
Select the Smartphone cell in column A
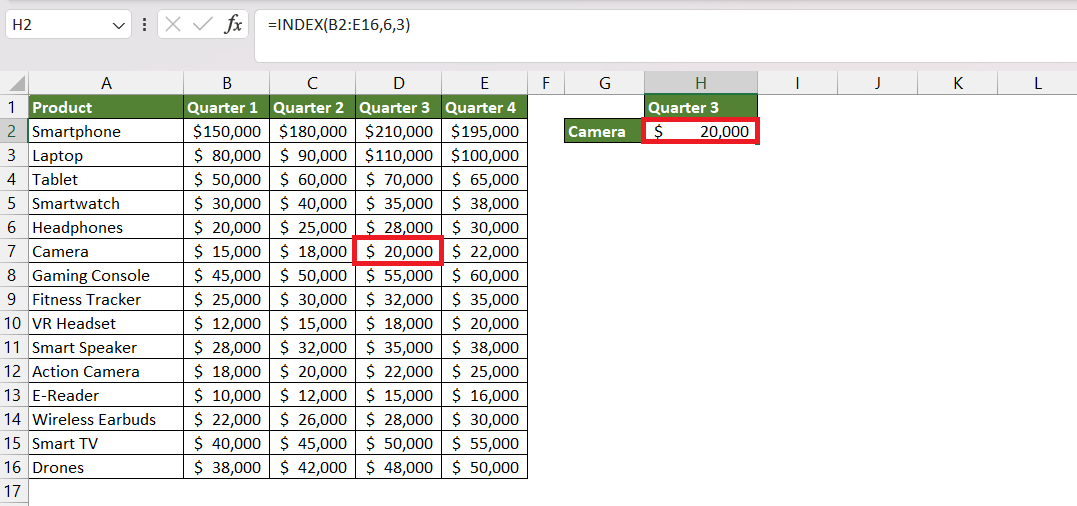(x=106, y=131)
